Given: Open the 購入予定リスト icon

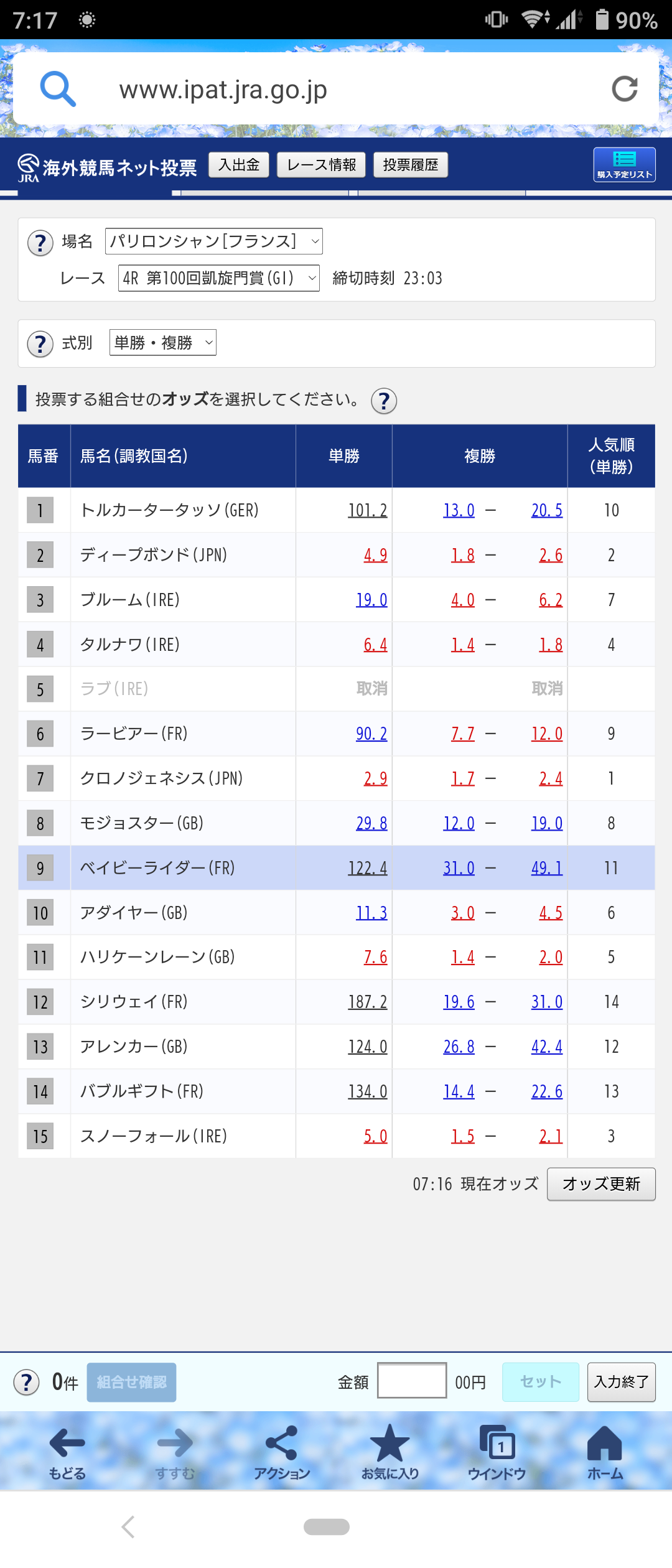Looking at the screenshot, I should (624, 165).
